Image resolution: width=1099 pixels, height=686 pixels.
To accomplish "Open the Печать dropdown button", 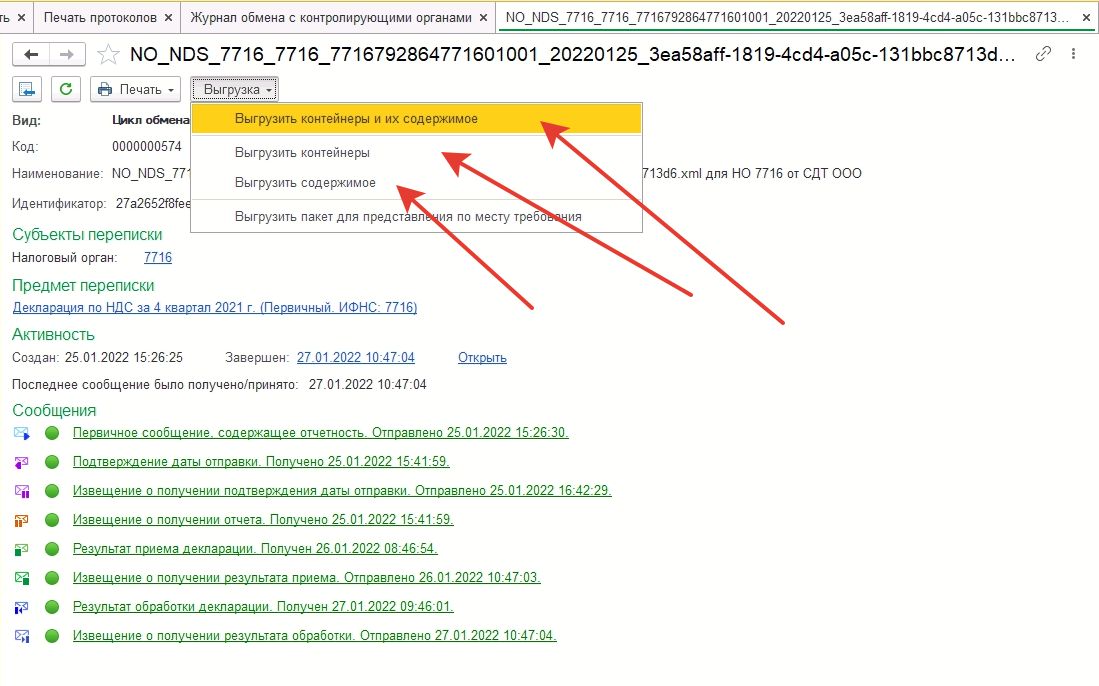I will [x=135, y=89].
